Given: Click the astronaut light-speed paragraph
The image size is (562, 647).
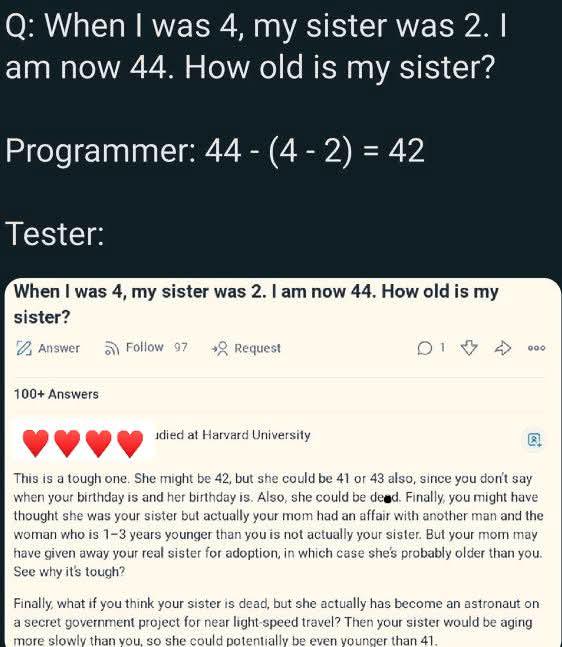Looking at the screenshot, I should pos(276,621).
